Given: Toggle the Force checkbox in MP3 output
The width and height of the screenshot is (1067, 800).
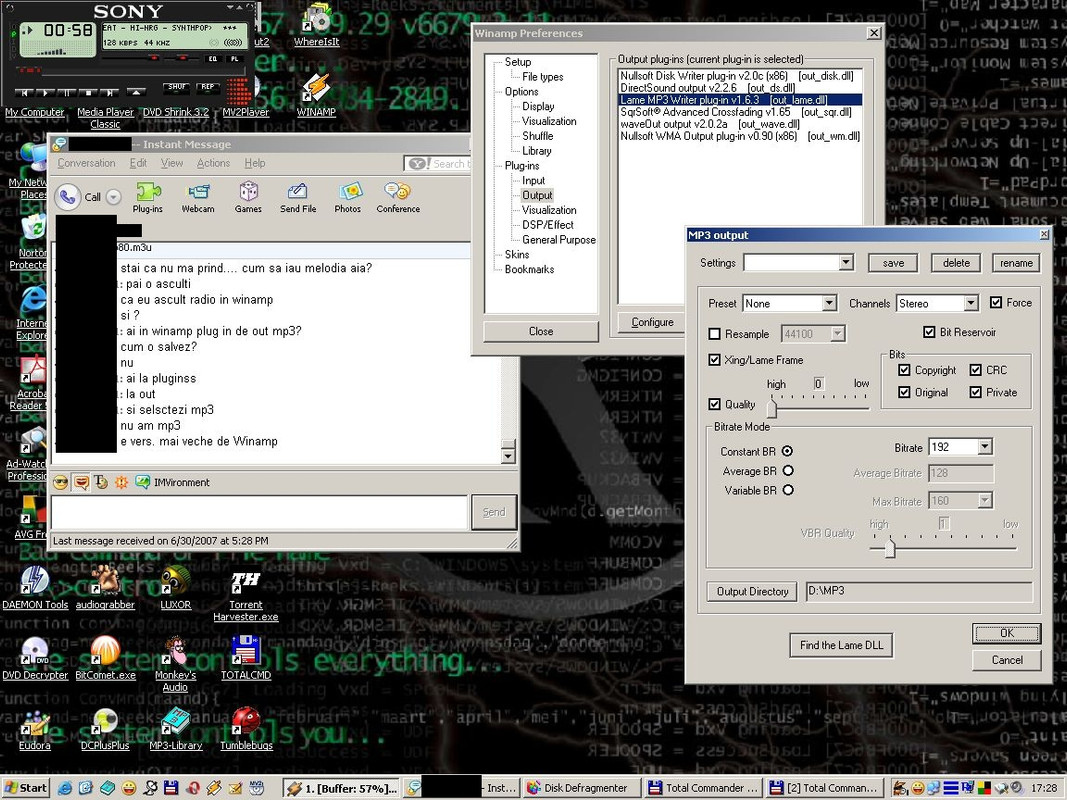Looking at the screenshot, I should click(996, 302).
